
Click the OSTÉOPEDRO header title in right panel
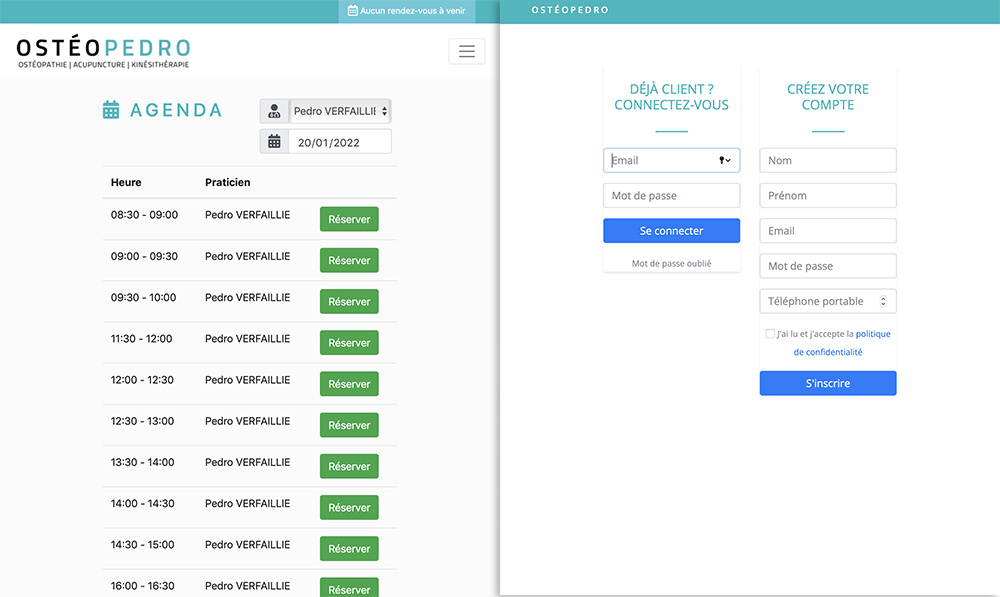(569, 10)
